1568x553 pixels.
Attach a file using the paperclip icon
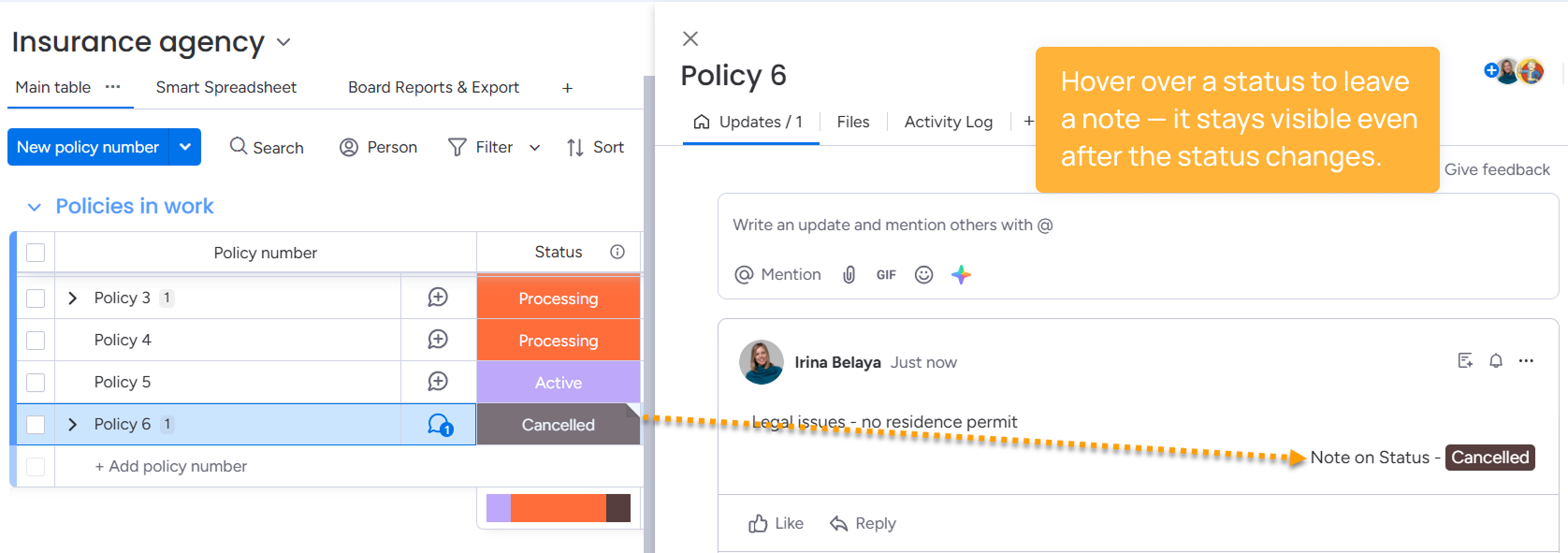849,274
